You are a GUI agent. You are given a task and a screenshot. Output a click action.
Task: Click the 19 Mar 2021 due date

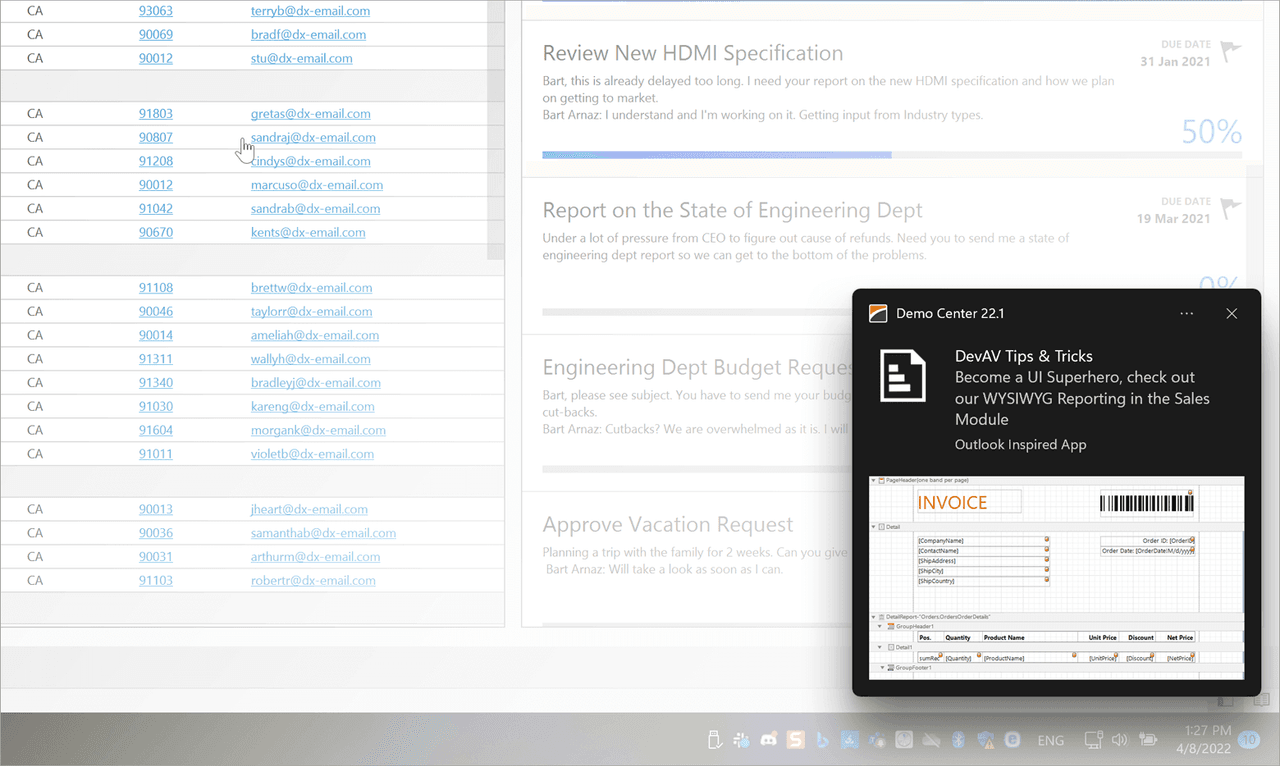[x=1174, y=218]
